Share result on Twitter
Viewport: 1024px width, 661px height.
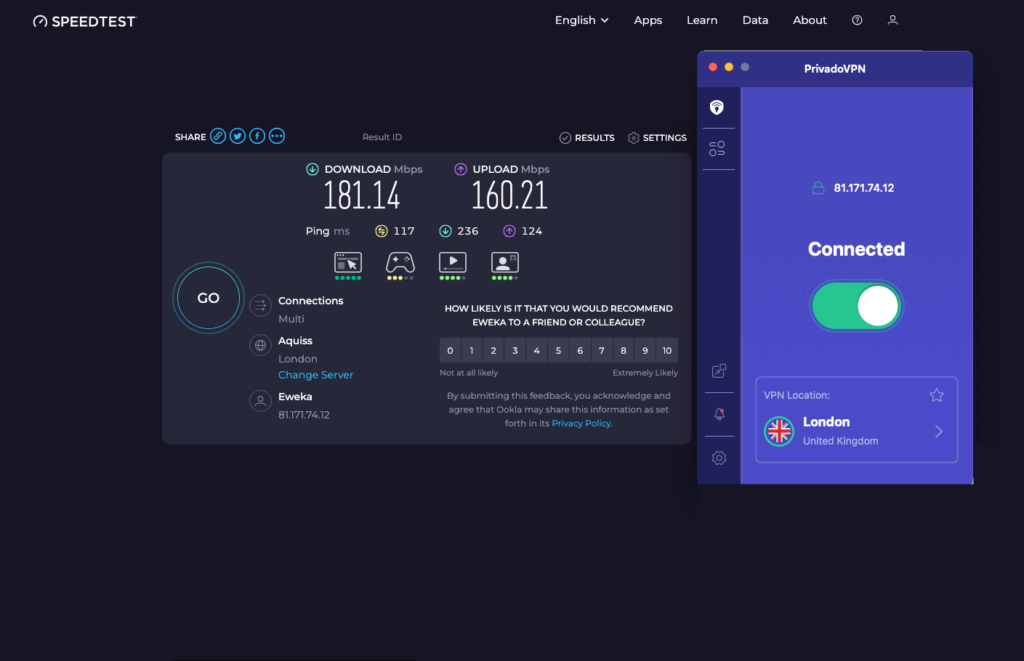tap(238, 136)
